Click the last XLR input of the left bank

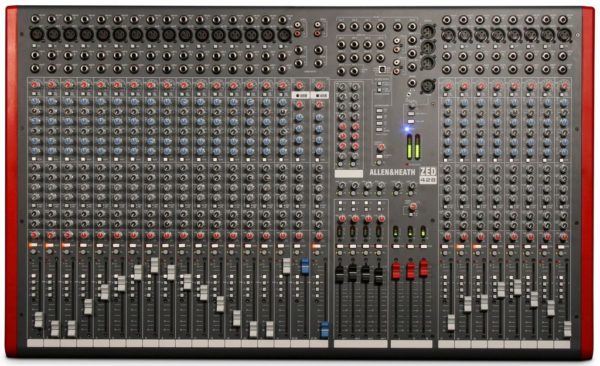[284, 35]
